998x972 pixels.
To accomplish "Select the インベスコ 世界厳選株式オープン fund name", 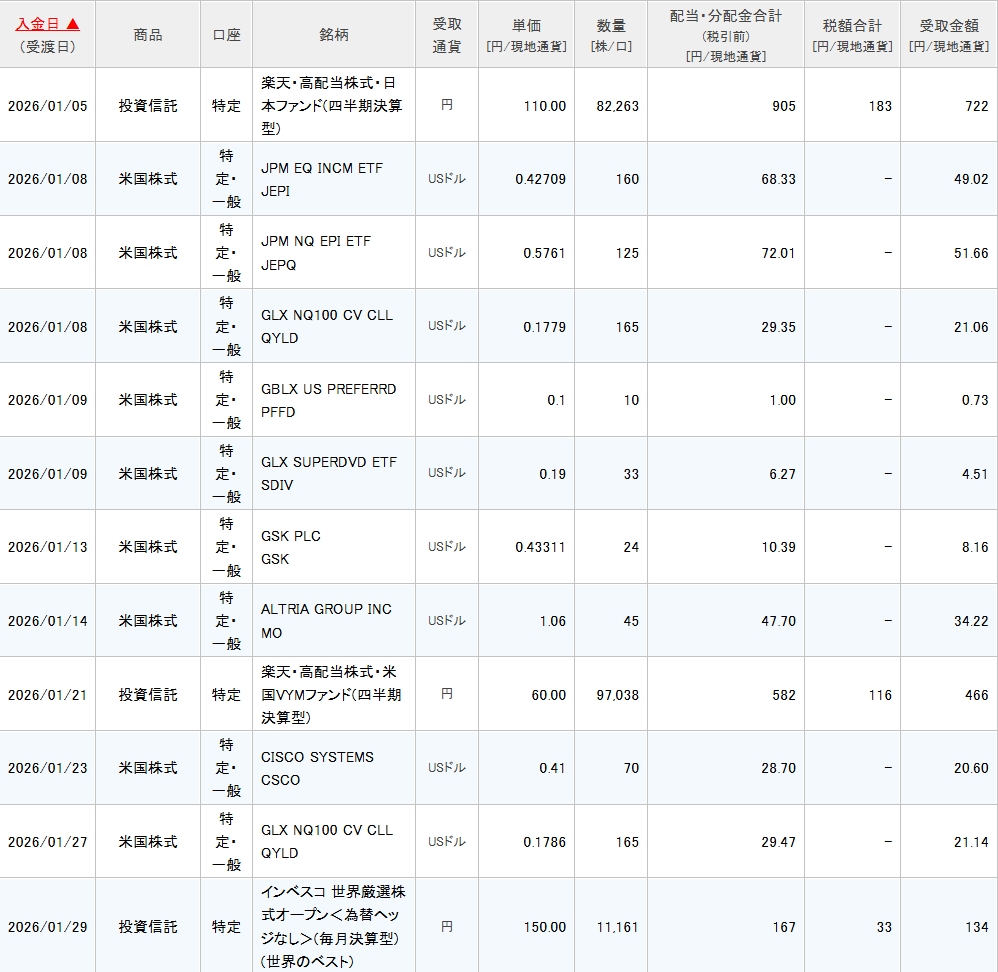I will coord(331,927).
